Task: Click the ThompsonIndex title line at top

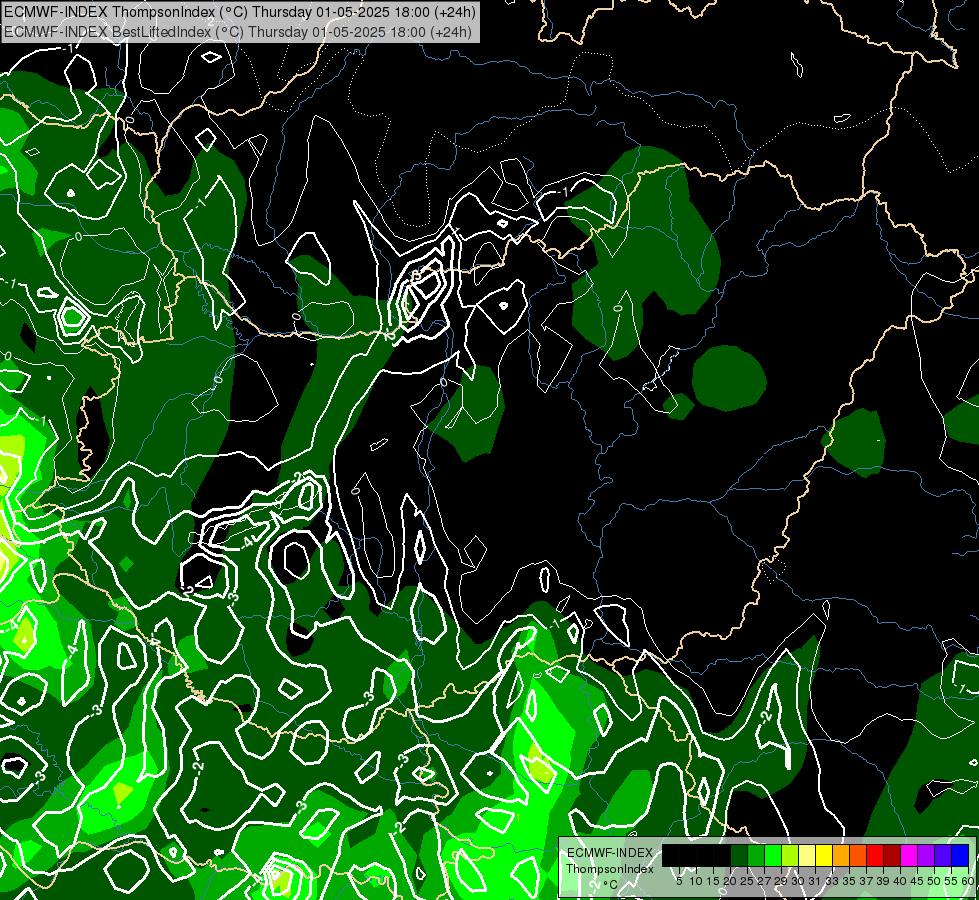Action: point(239,11)
